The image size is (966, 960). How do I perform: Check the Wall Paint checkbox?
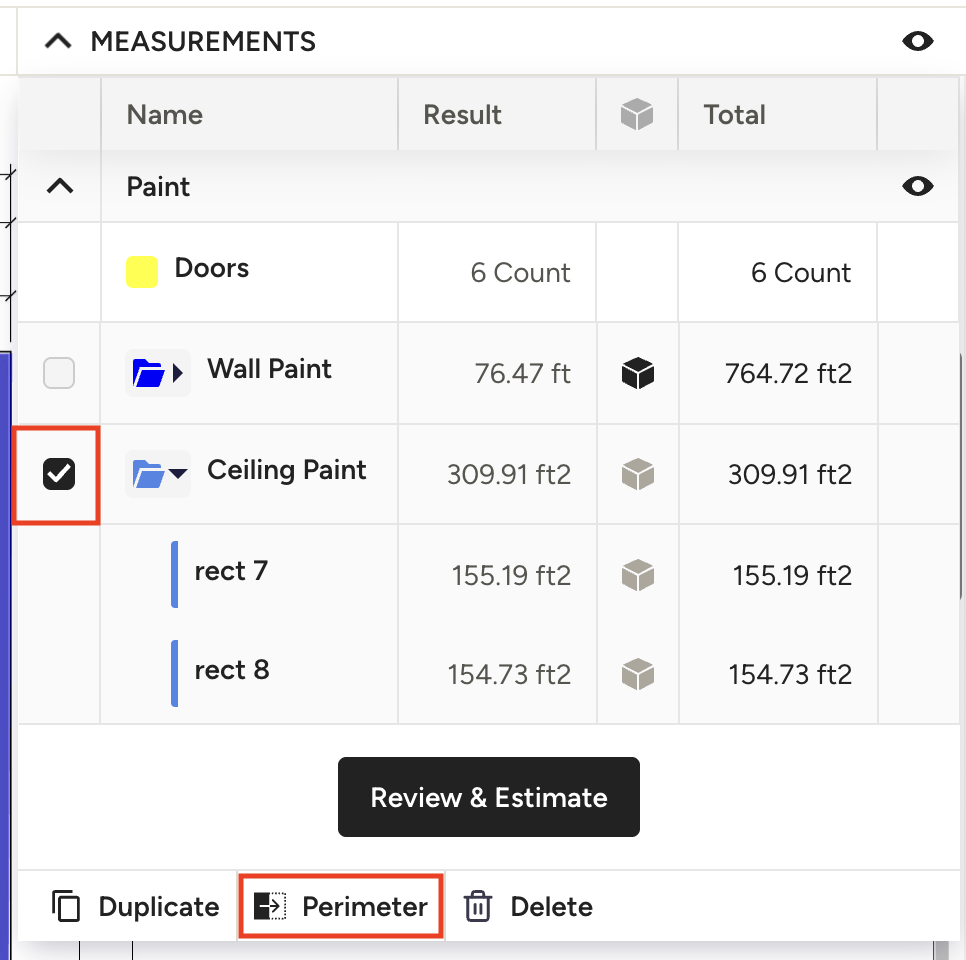point(59,373)
